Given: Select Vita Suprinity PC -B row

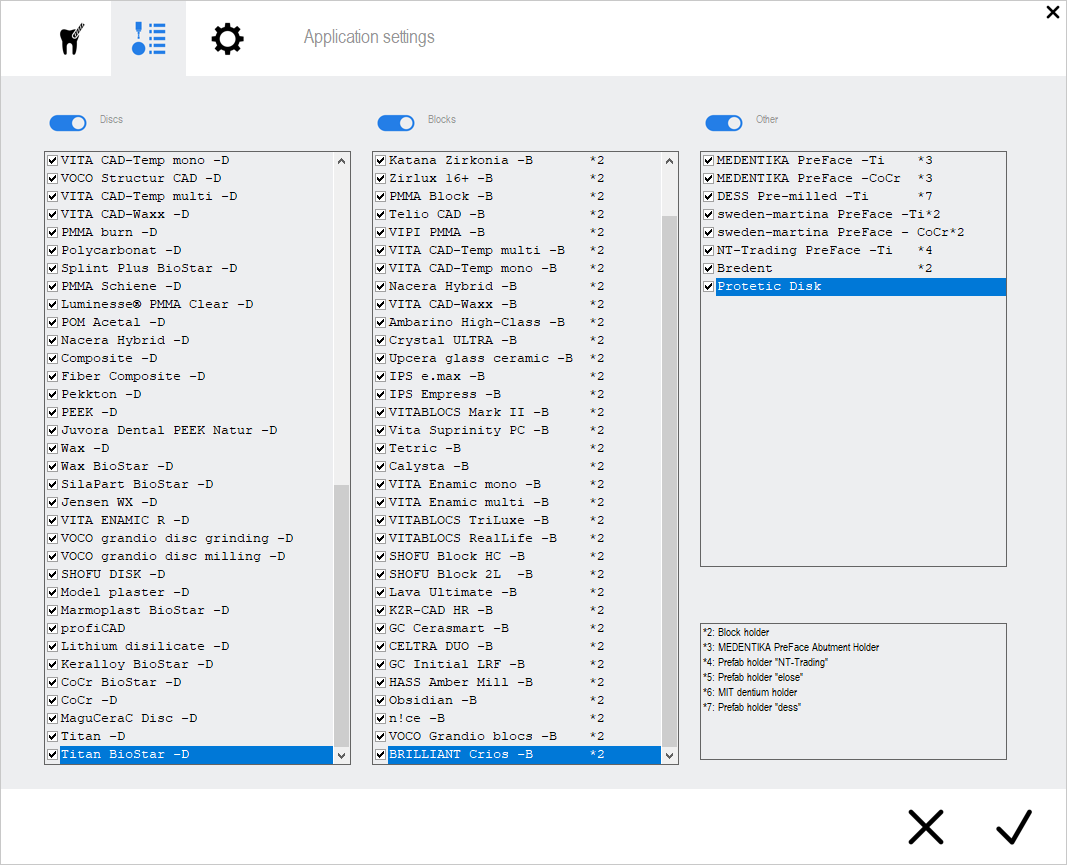Looking at the screenshot, I should pos(518,430).
